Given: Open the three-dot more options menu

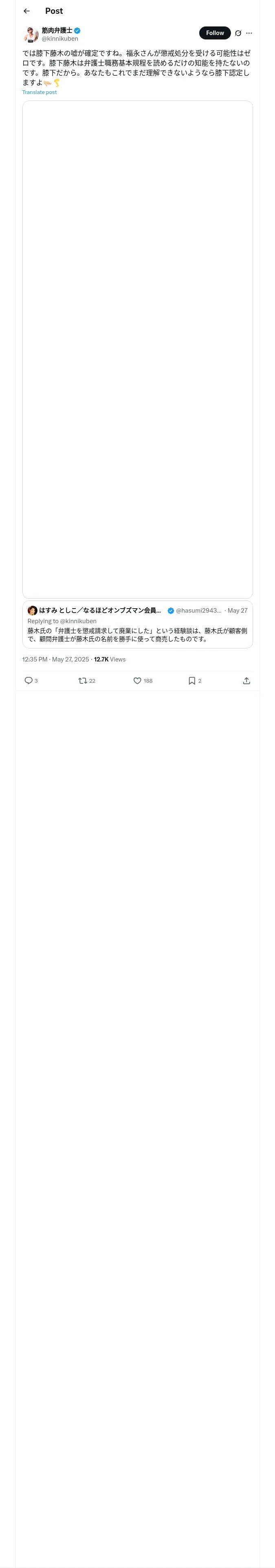Looking at the screenshot, I should point(249,33).
